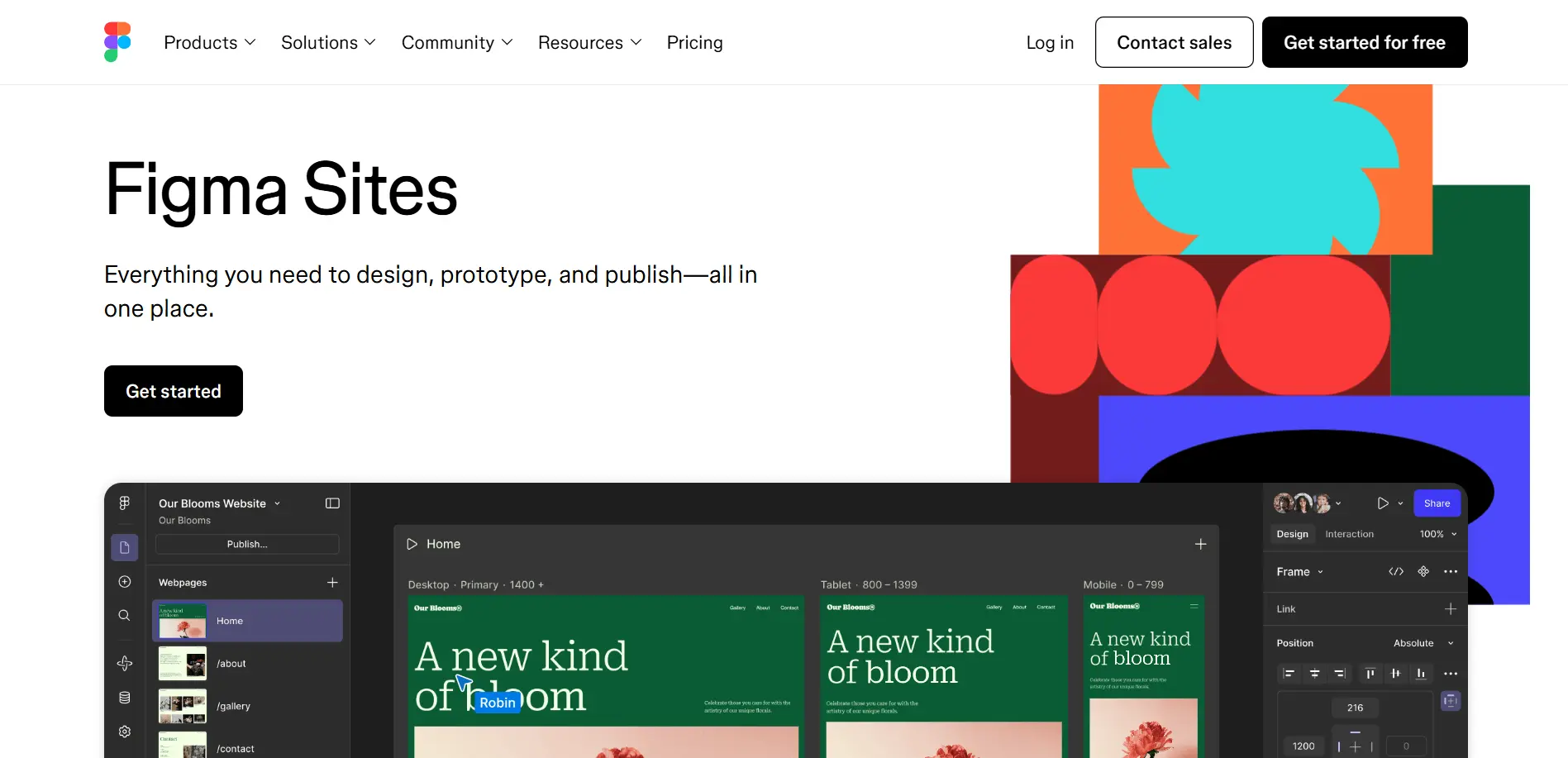Click the Robin cursor label on the canvas
The height and width of the screenshot is (758, 1568).
coord(498,703)
